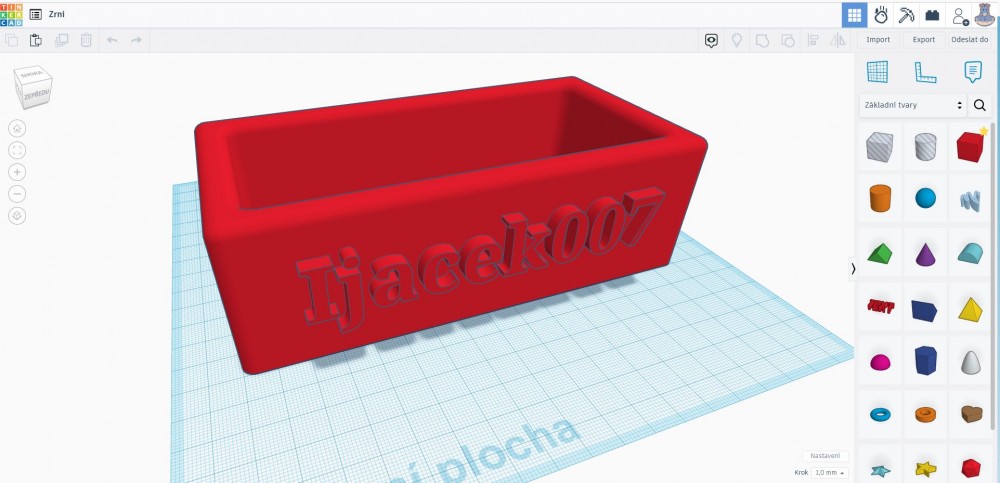
Task: Click the Nastavení settings button
Action: coord(825,456)
